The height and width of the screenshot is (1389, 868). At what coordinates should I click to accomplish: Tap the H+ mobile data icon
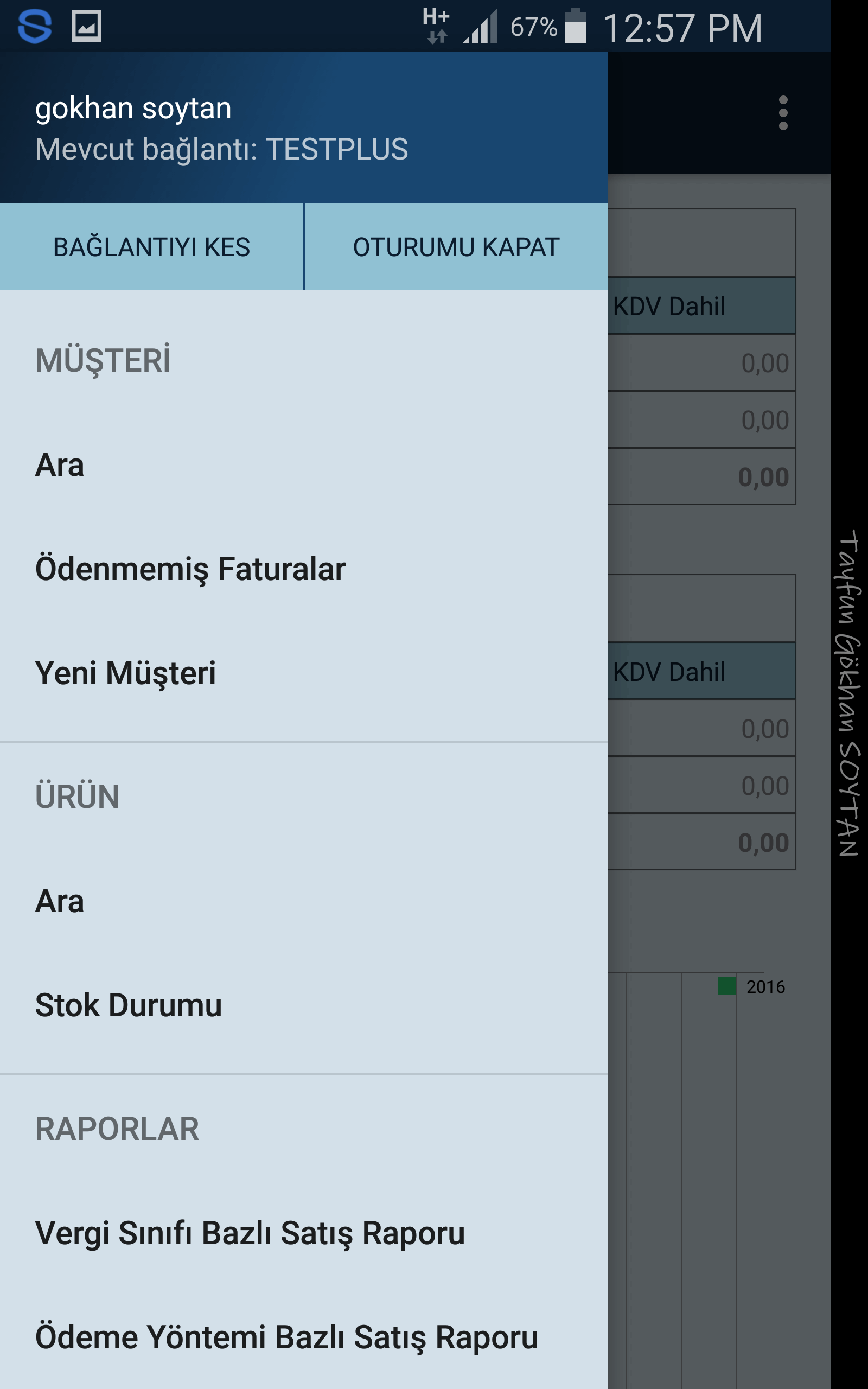tap(436, 26)
